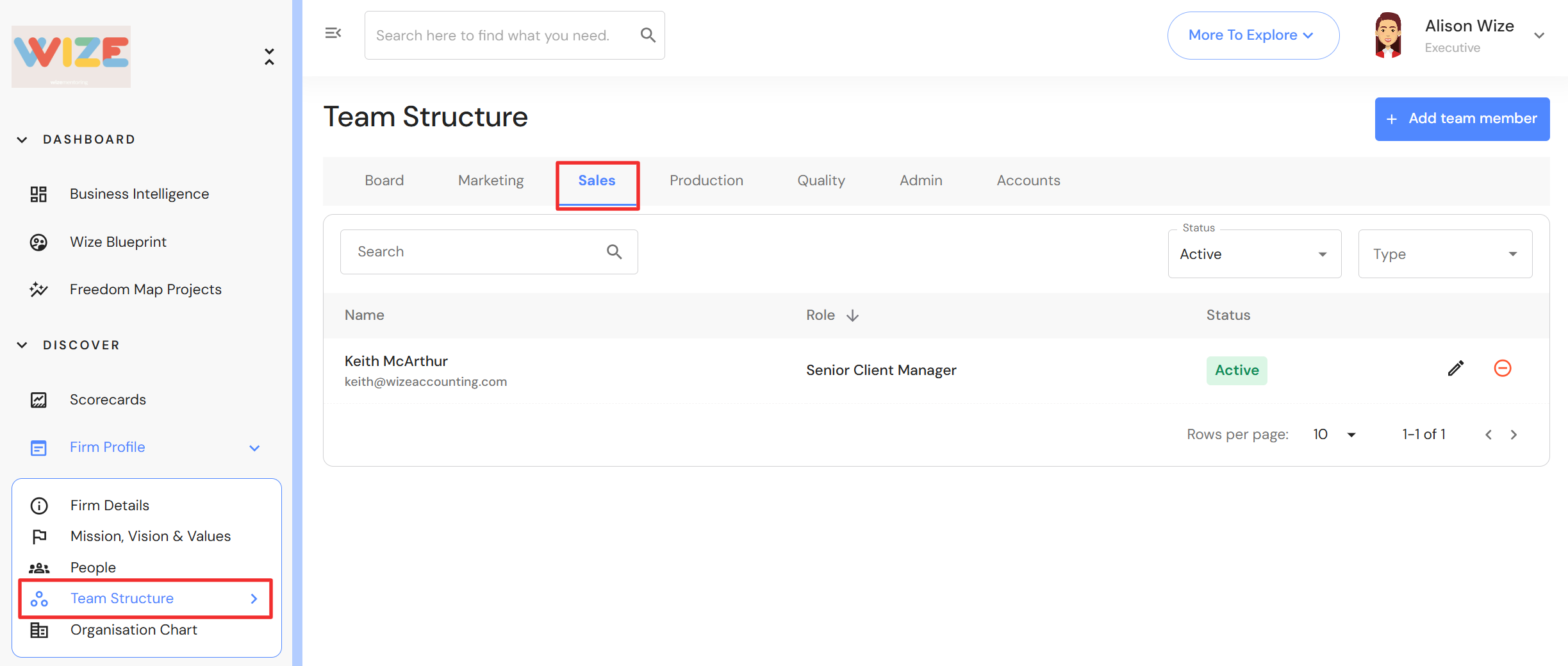1568x666 pixels.
Task: Collapse the sidebar using the hamburger menu icon
Action: click(333, 33)
